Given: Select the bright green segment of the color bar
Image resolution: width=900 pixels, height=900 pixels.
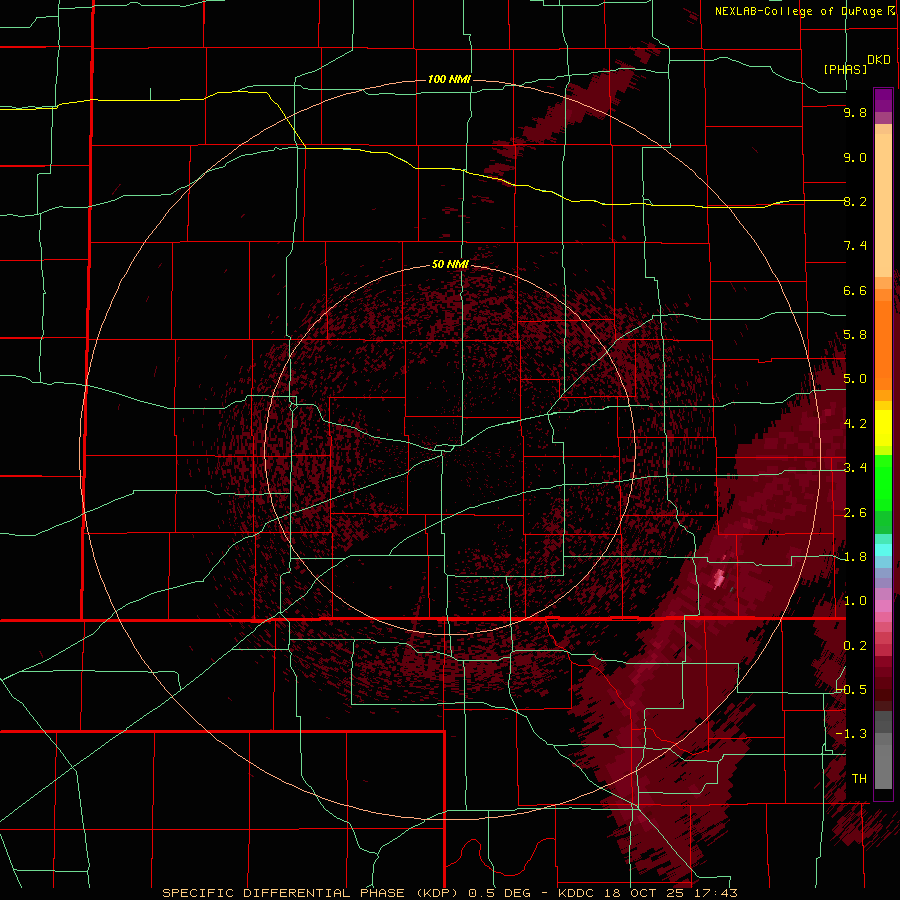Looking at the screenshot, I should 883,482.
